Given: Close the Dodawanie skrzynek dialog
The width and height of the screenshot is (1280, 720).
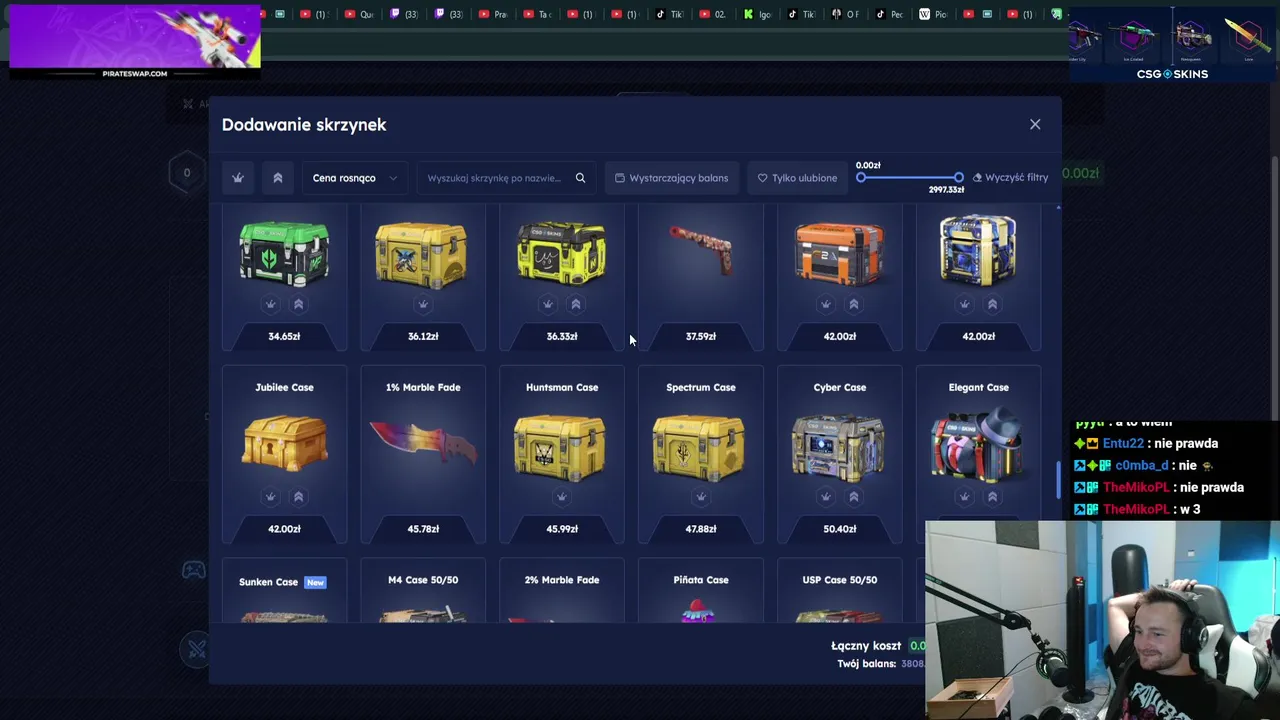Looking at the screenshot, I should click(1035, 124).
